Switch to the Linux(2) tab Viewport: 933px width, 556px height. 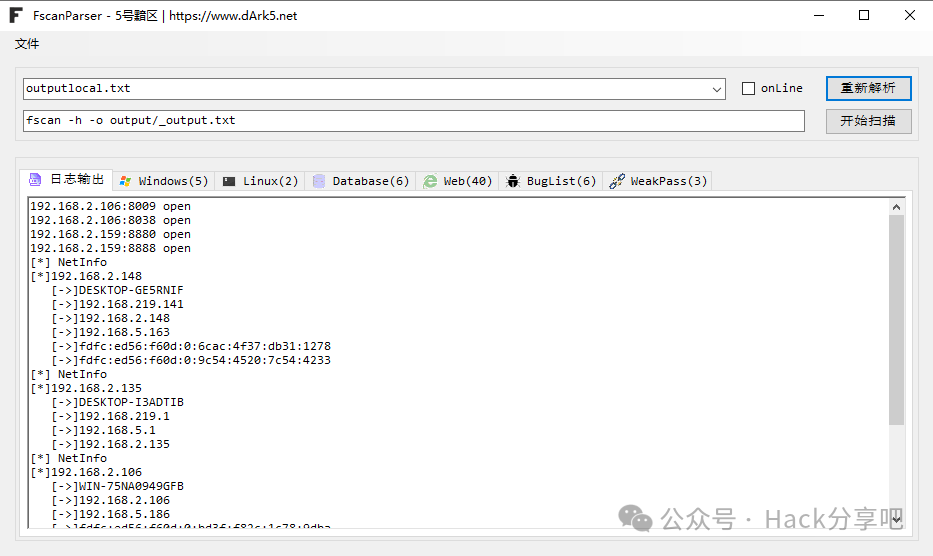tap(260, 181)
